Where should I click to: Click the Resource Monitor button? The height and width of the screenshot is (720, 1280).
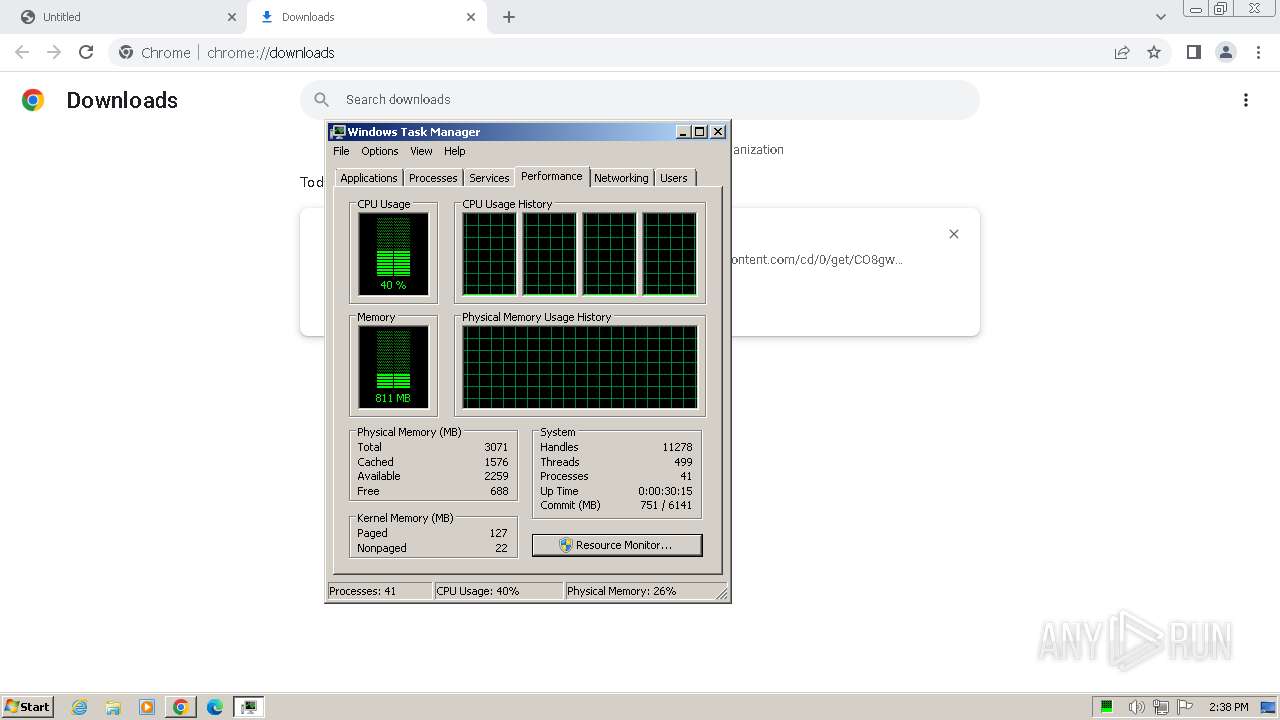point(617,545)
